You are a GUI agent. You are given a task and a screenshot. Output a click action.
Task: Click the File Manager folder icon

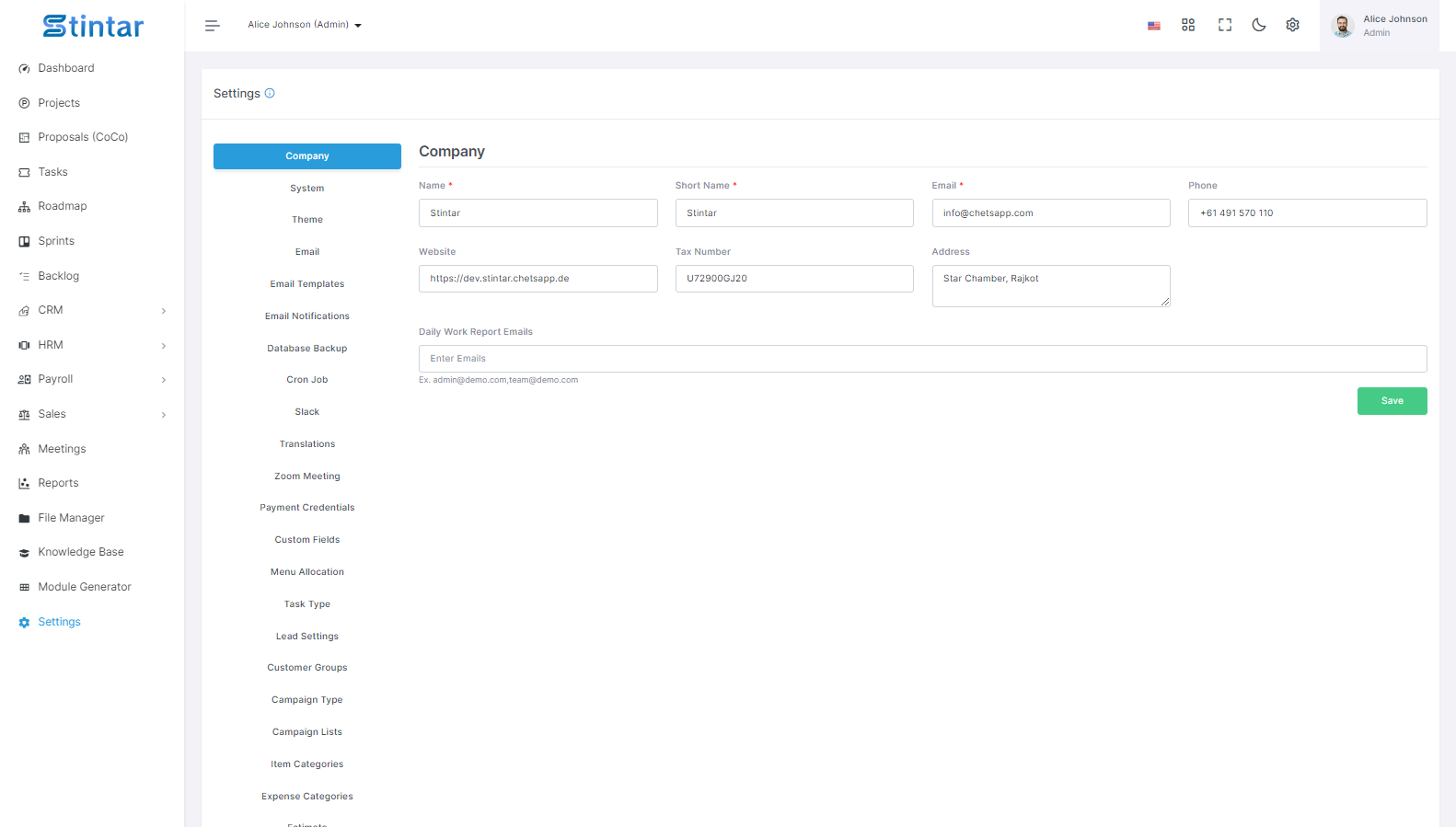click(24, 518)
